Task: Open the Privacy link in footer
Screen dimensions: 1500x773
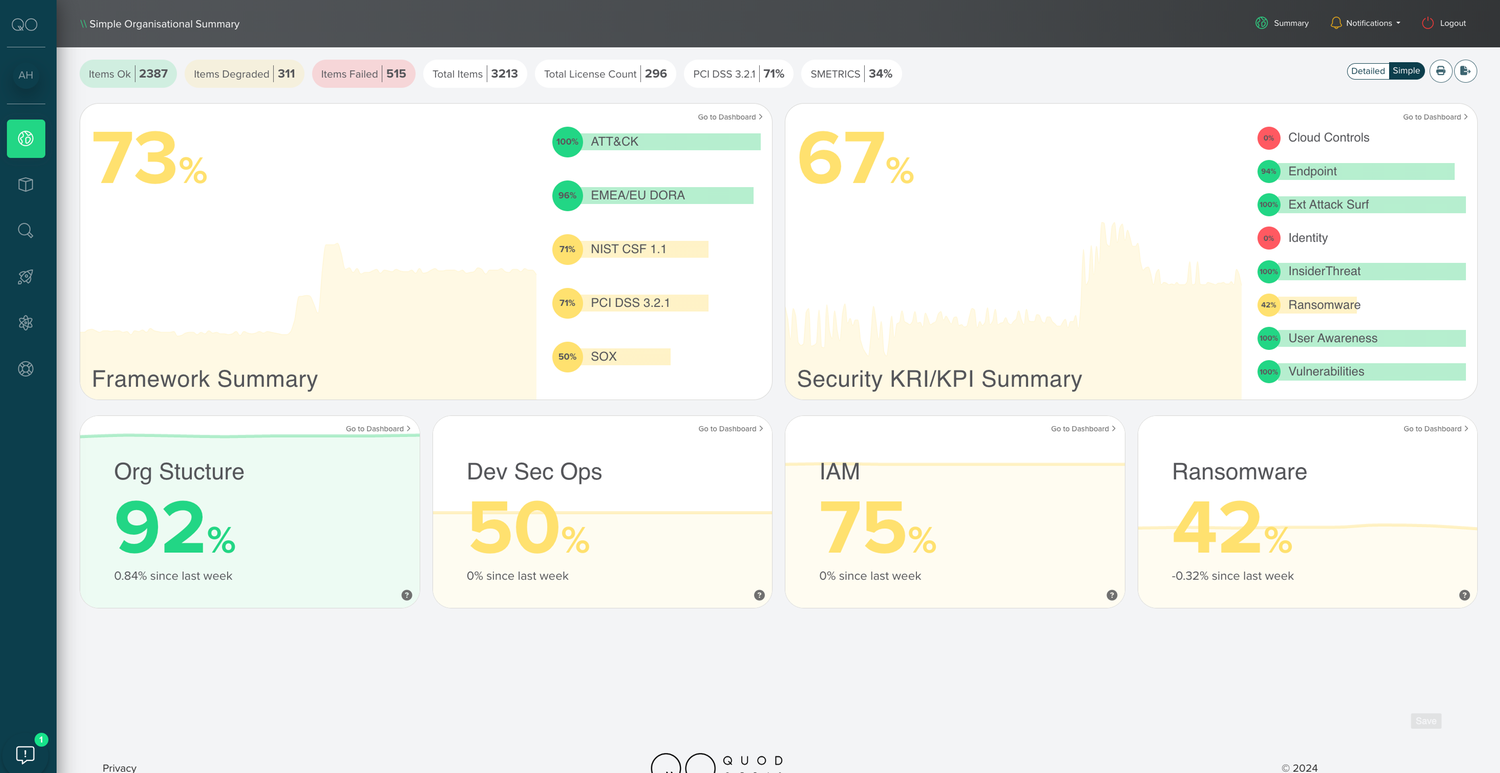Action: (x=119, y=767)
